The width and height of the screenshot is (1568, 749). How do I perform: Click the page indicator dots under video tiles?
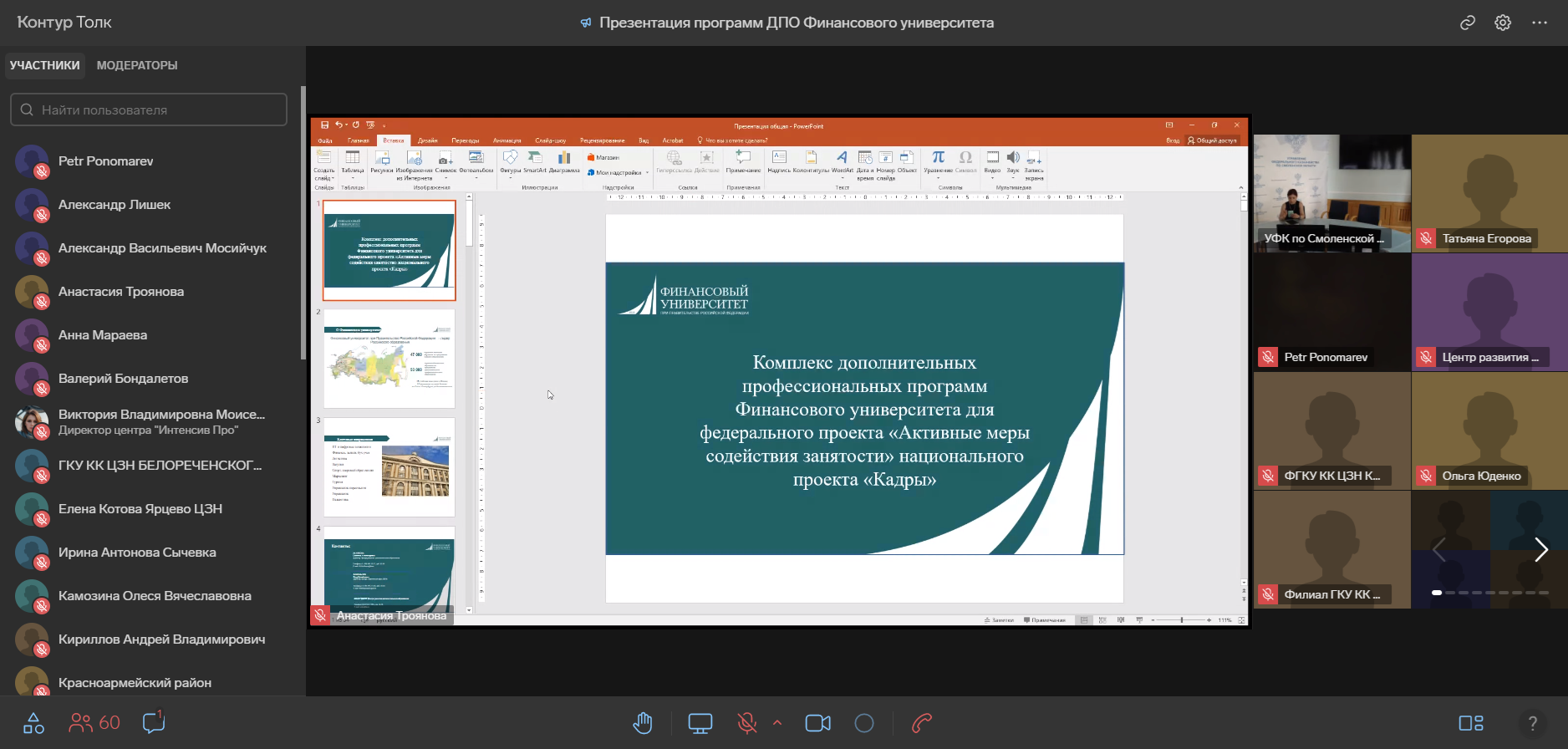(1492, 593)
